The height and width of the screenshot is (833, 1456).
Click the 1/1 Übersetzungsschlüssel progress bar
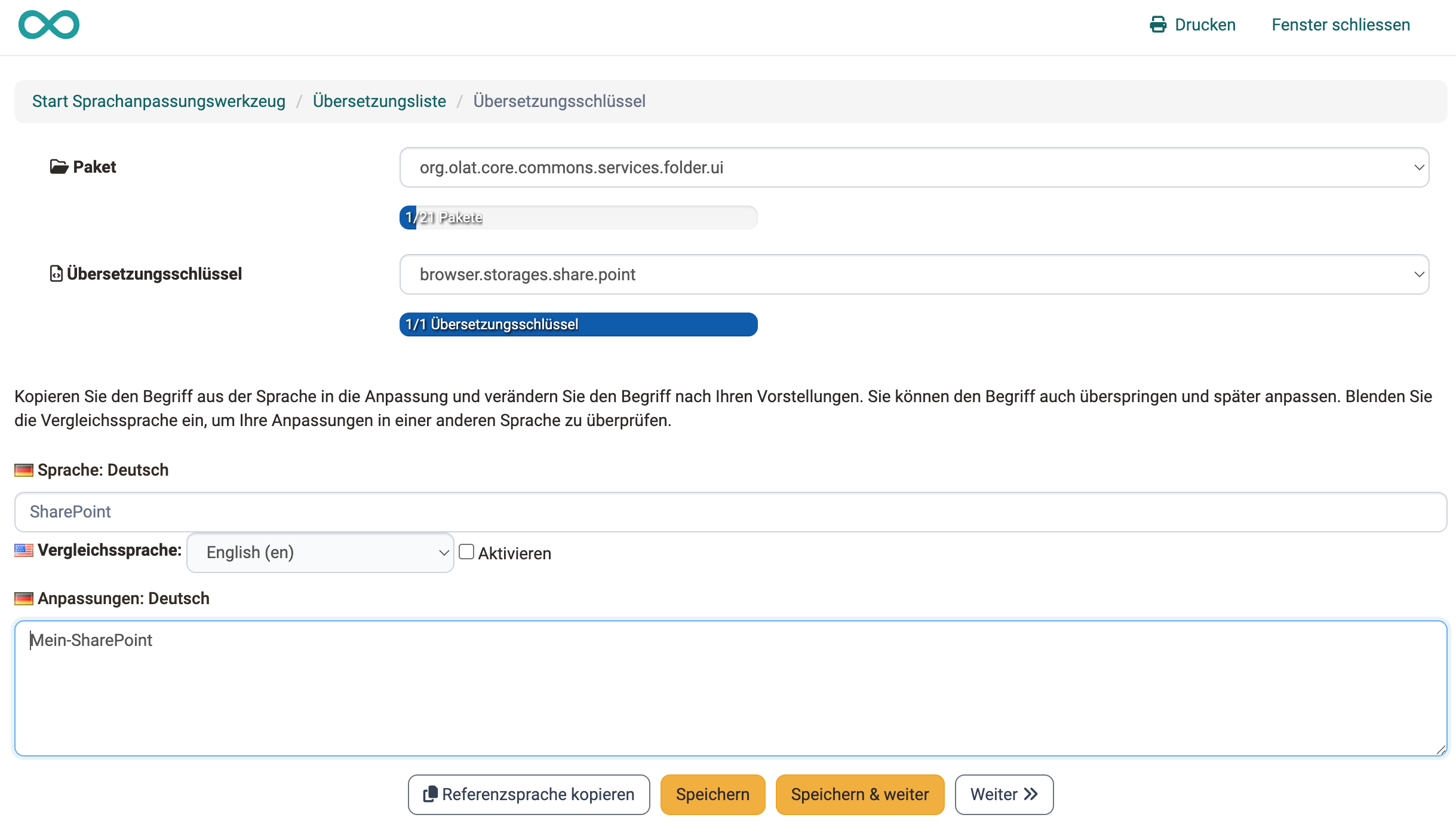(x=578, y=324)
